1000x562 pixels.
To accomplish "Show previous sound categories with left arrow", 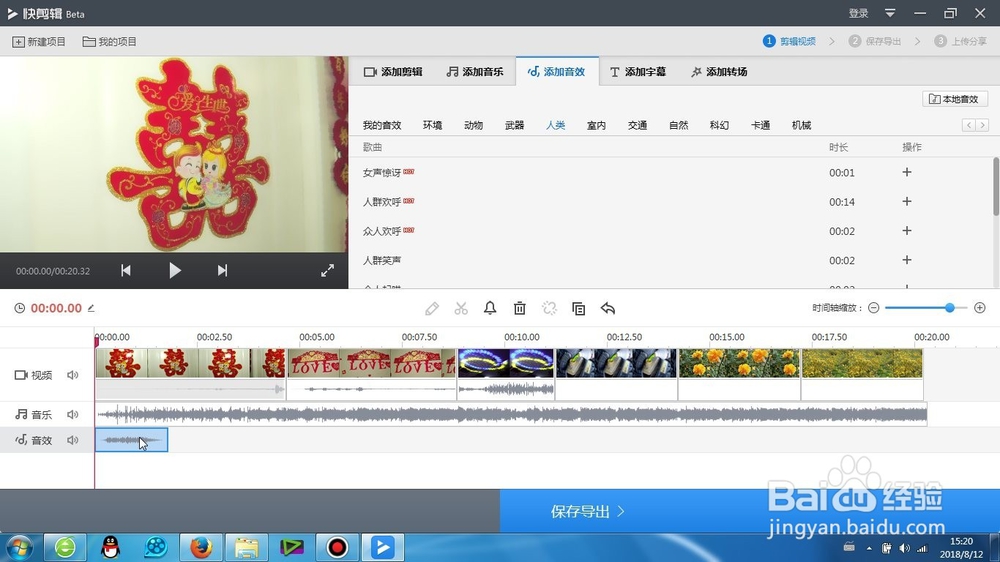I will point(969,125).
